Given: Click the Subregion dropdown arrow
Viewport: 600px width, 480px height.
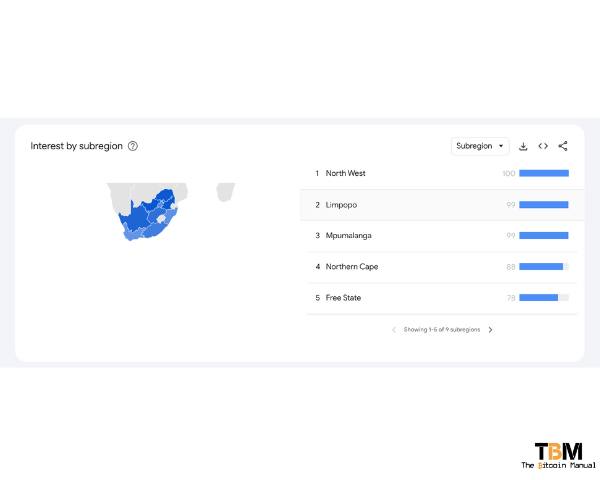Looking at the screenshot, I should pyautogui.click(x=501, y=146).
